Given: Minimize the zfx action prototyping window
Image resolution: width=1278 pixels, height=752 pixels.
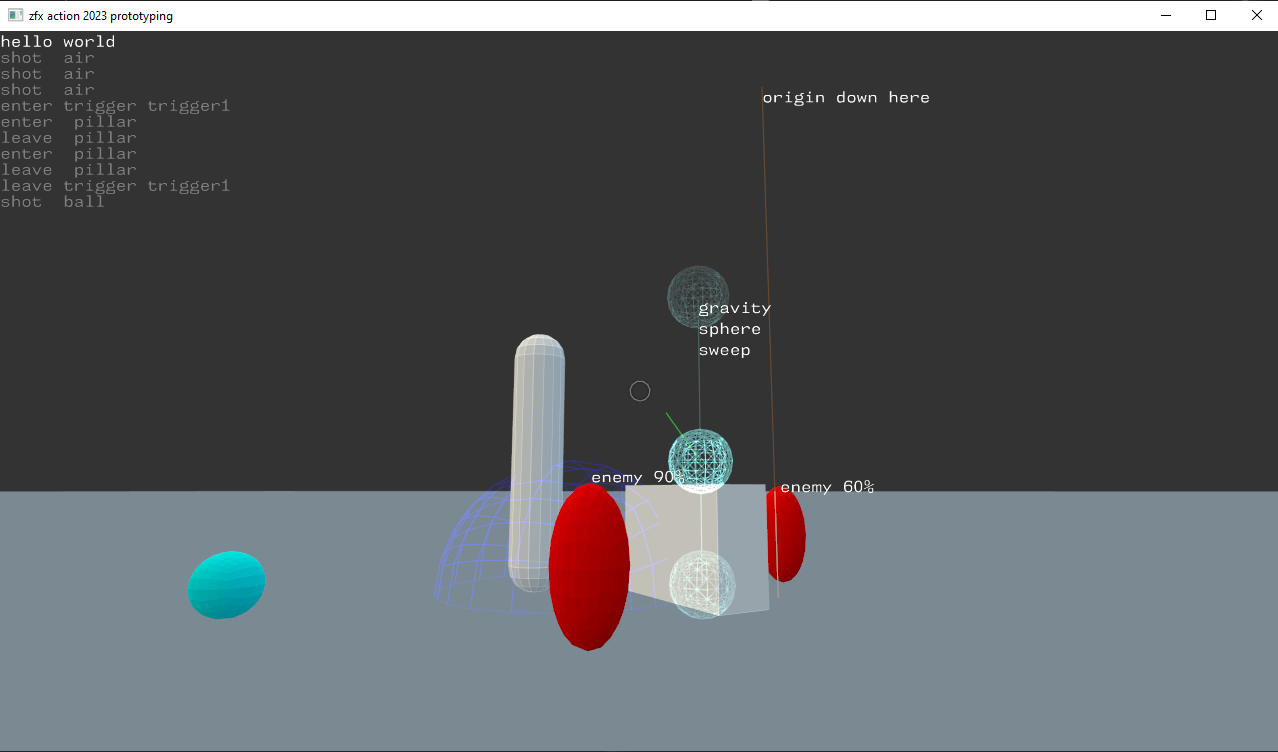Looking at the screenshot, I should click(x=1165, y=15).
